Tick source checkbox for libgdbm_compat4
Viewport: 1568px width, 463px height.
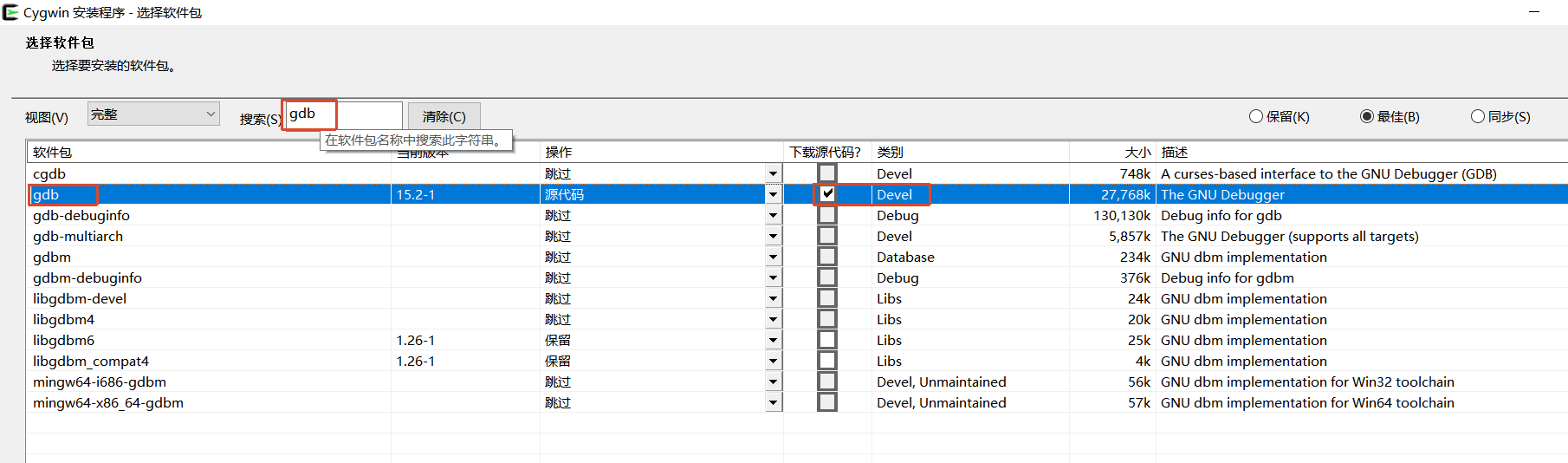(x=827, y=360)
